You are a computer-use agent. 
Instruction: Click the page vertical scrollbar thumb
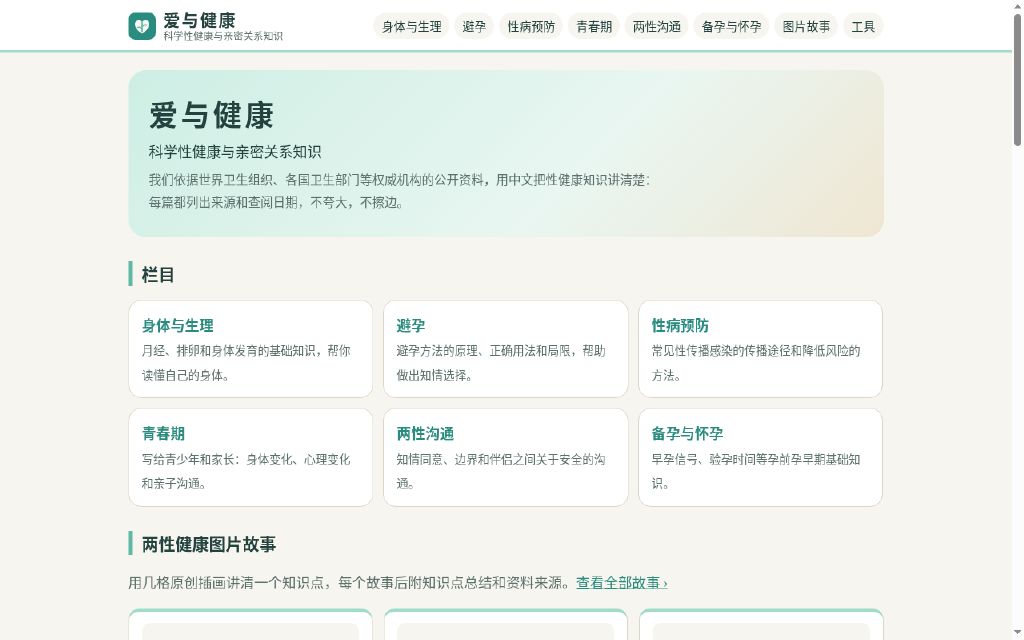click(x=1017, y=78)
